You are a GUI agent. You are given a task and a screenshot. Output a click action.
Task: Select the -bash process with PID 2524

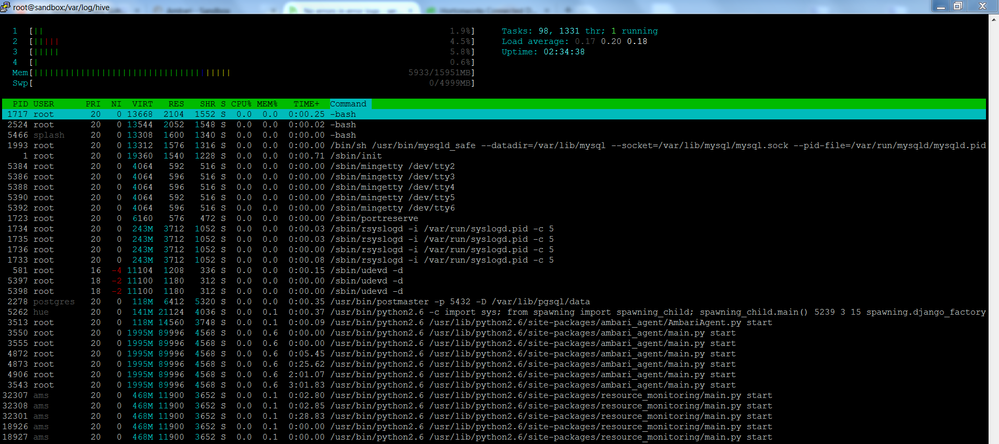494,125
